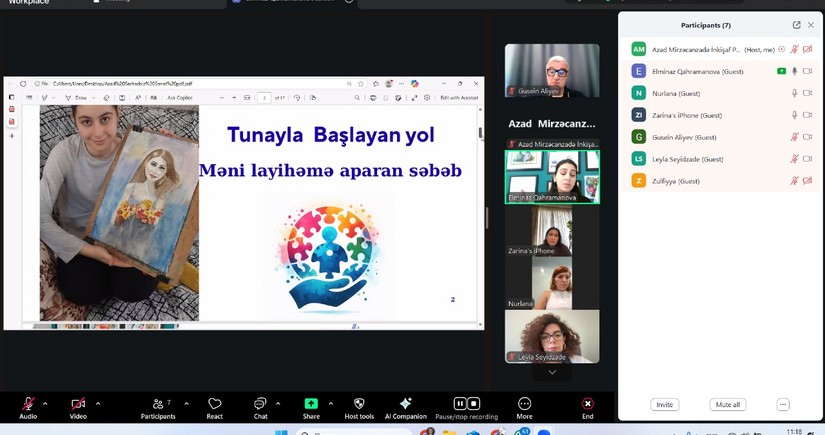This screenshot has height=435, width=825.
Task: Open the Participants panel button in toolbar
Action: [x=158, y=408]
